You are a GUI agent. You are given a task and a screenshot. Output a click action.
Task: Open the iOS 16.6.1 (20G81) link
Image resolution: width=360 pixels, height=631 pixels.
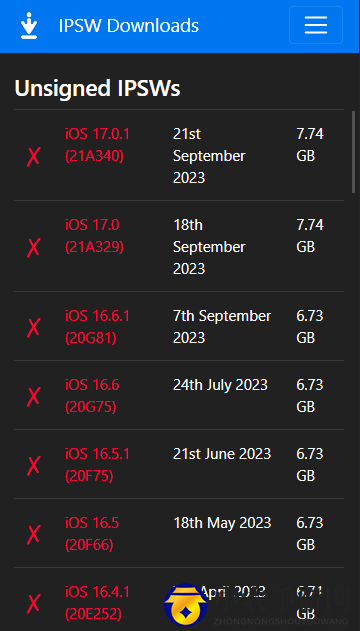pyautogui.click(x=97, y=327)
